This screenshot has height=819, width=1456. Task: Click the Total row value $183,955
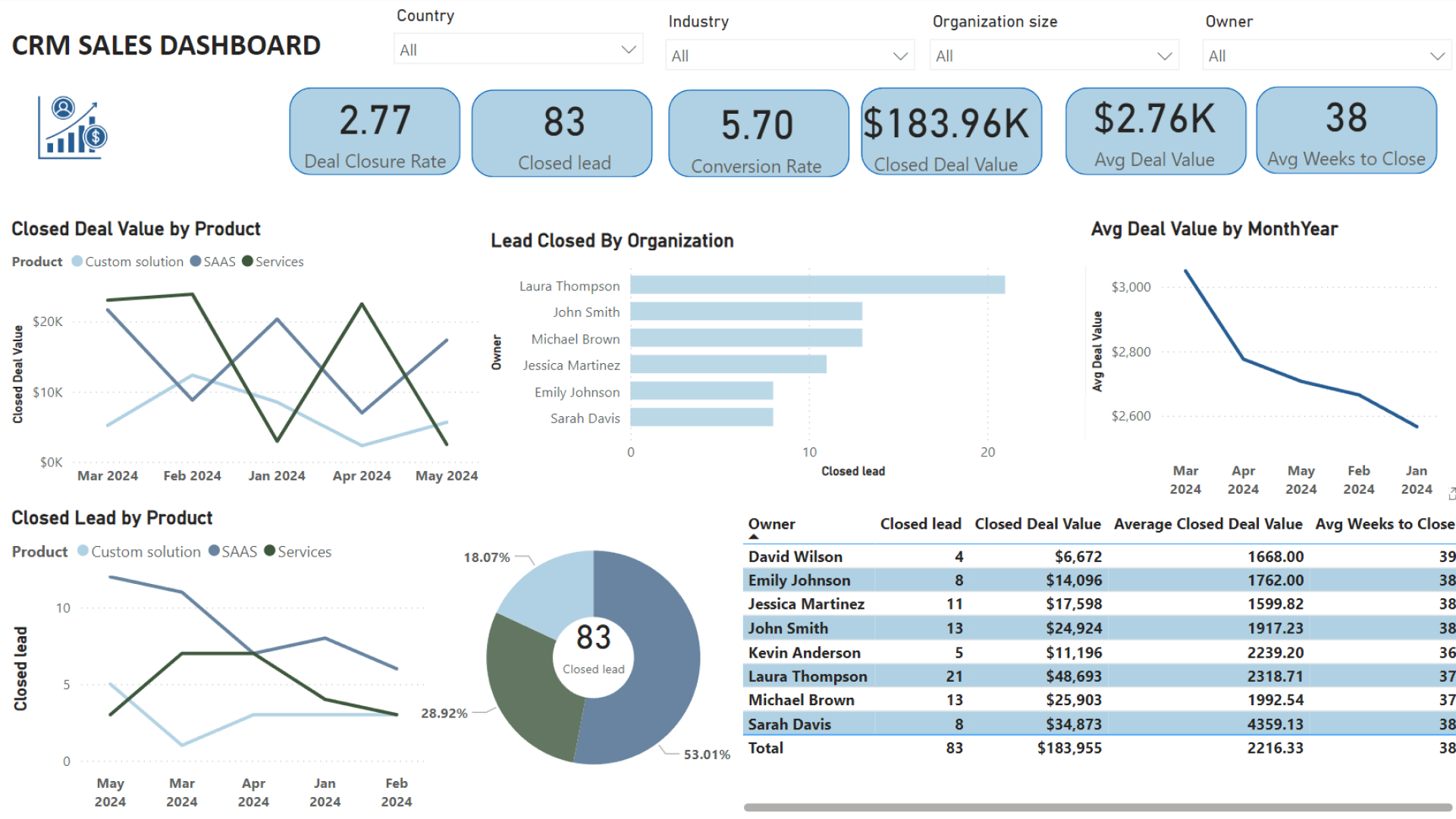[1069, 748]
